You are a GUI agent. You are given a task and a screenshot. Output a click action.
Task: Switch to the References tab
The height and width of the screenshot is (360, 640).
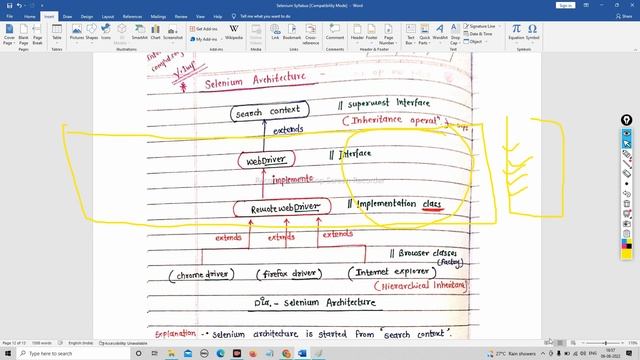(132, 17)
